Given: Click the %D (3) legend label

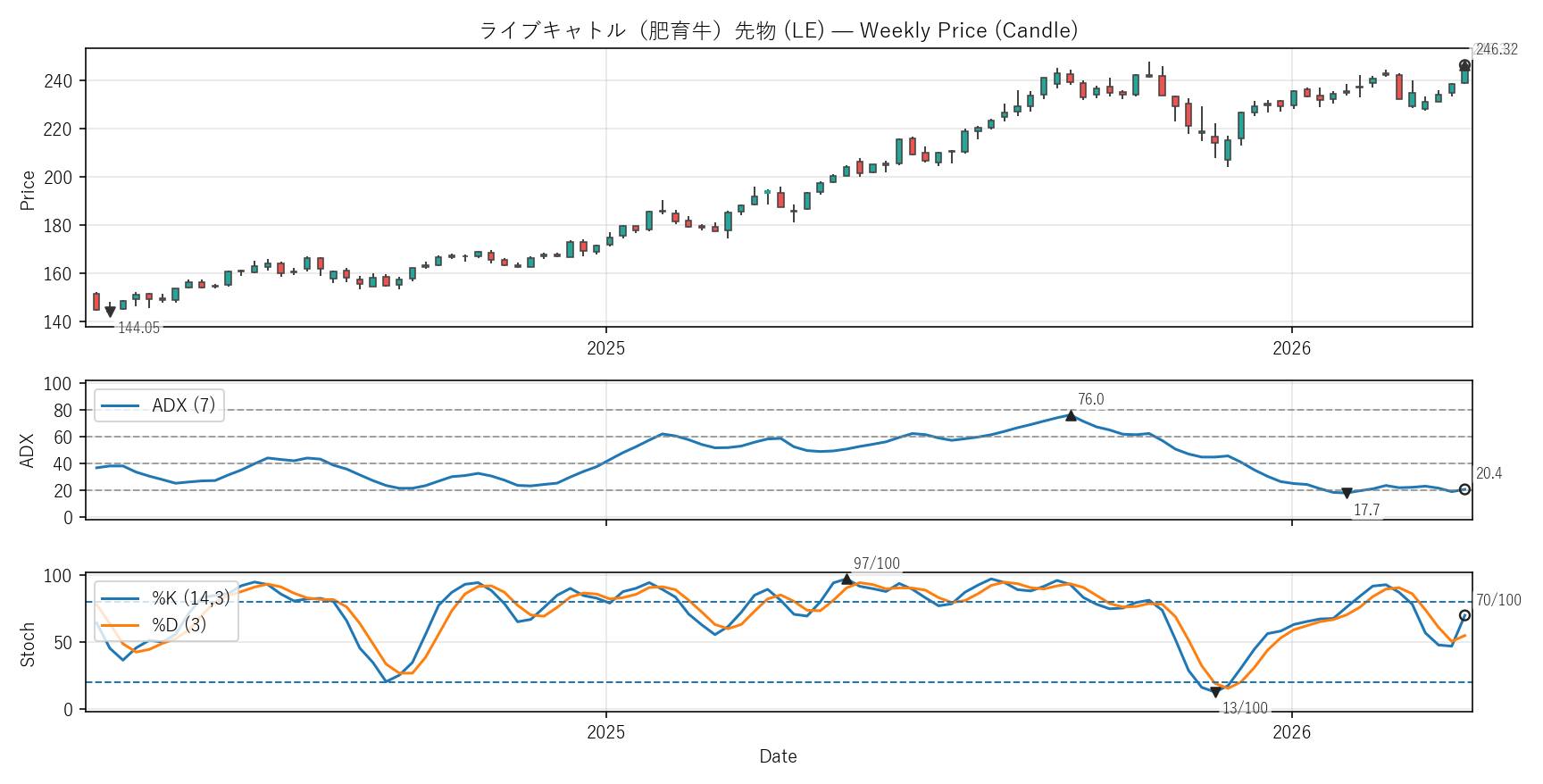Looking at the screenshot, I should click(x=179, y=625).
